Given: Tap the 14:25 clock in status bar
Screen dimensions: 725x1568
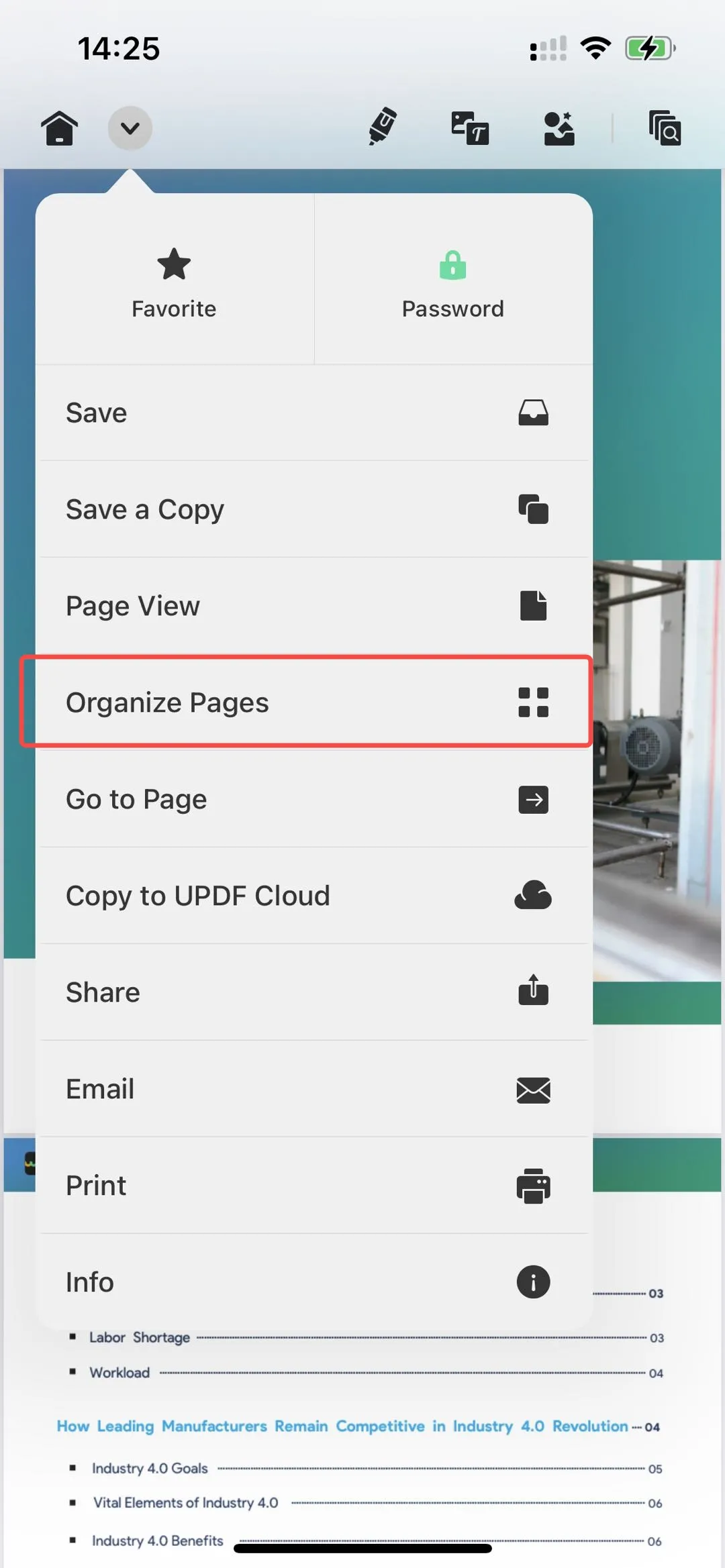Looking at the screenshot, I should [119, 48].
